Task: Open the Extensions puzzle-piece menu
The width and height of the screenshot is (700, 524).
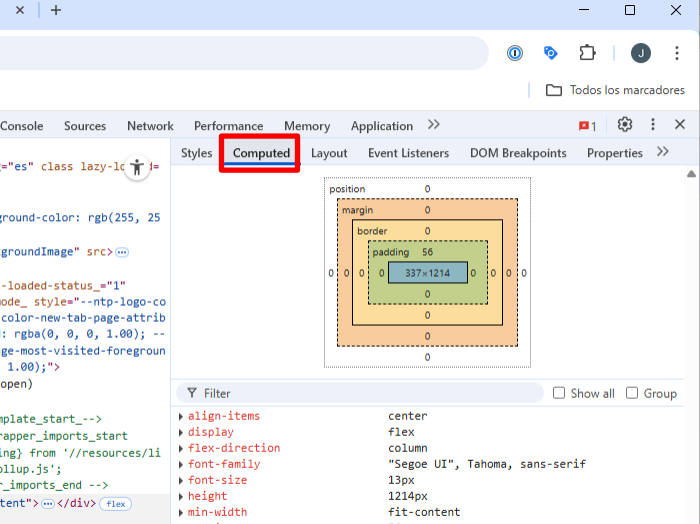Action: coord(587,53)
